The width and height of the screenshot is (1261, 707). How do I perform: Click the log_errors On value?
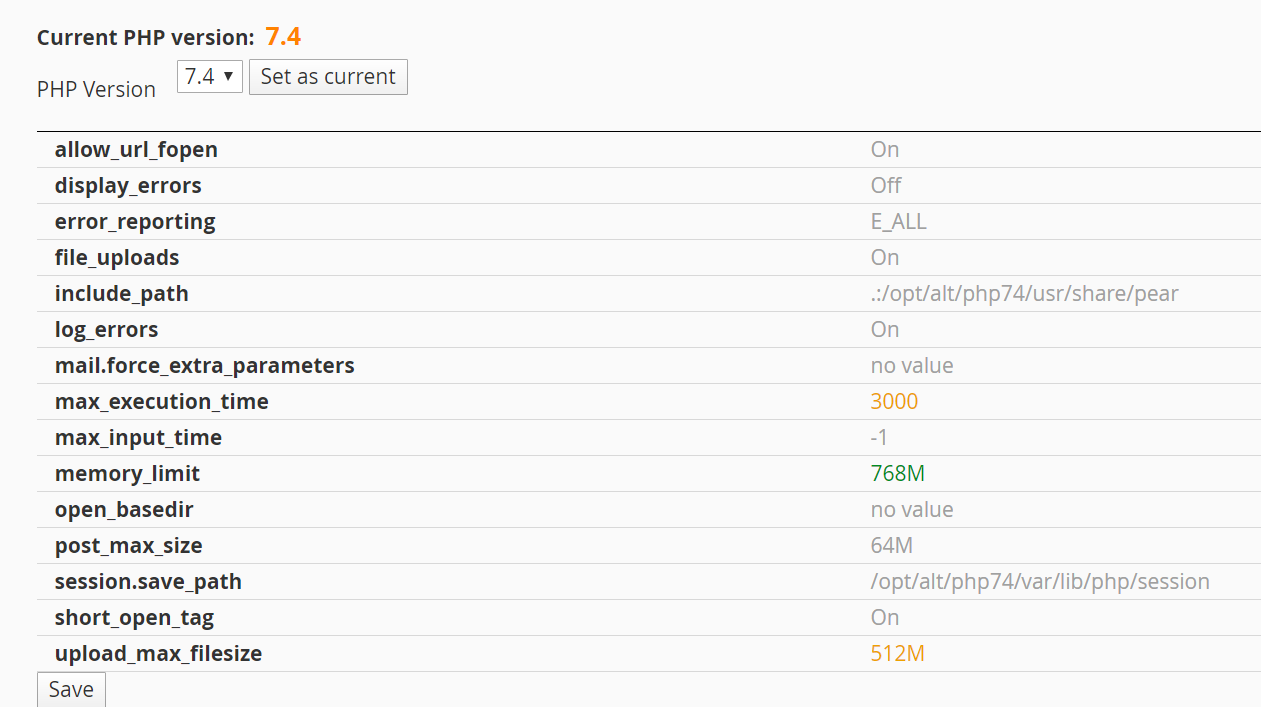point(885,330)
